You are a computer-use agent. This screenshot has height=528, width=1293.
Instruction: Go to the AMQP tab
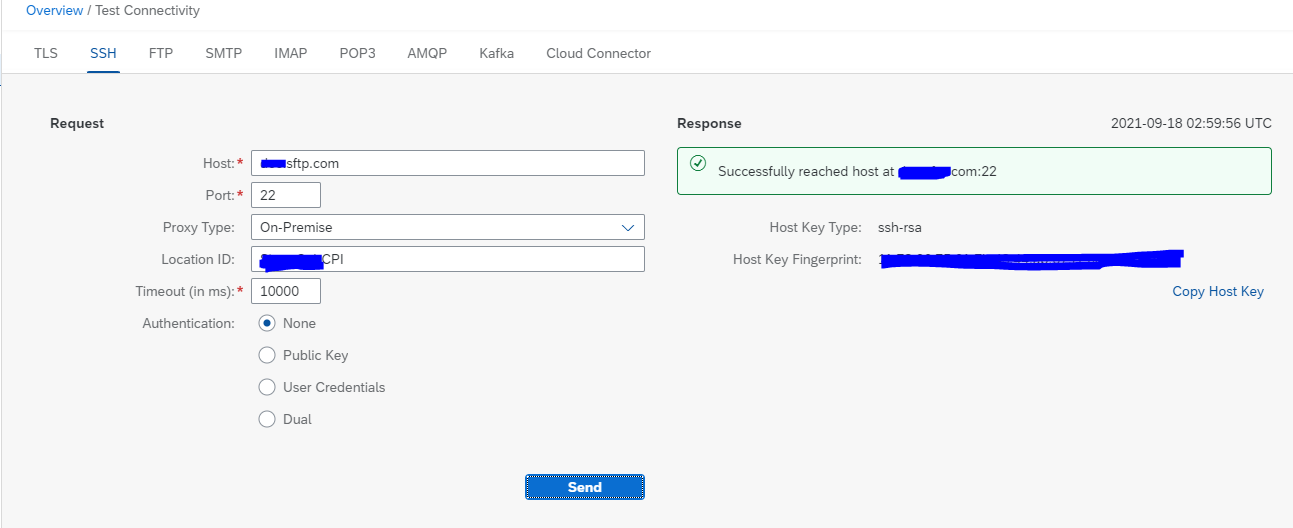[427, 53]
